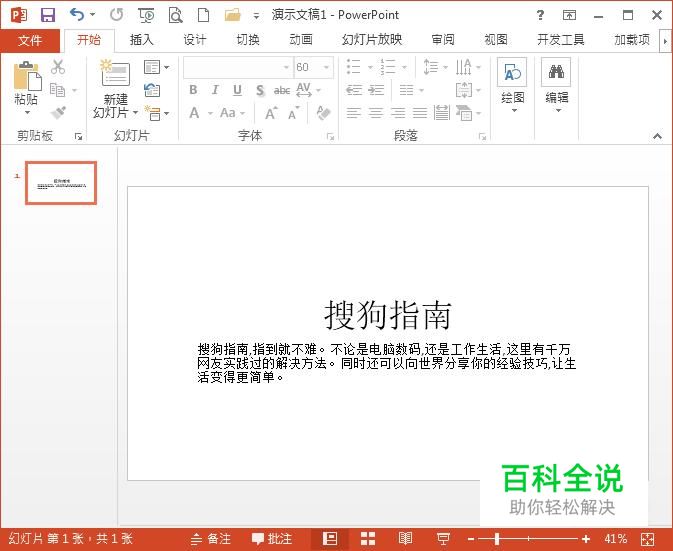Image resolution: width=673 pixels, height=551 pixels.
Task: Toggle numbered list
Action: [388, 67]
